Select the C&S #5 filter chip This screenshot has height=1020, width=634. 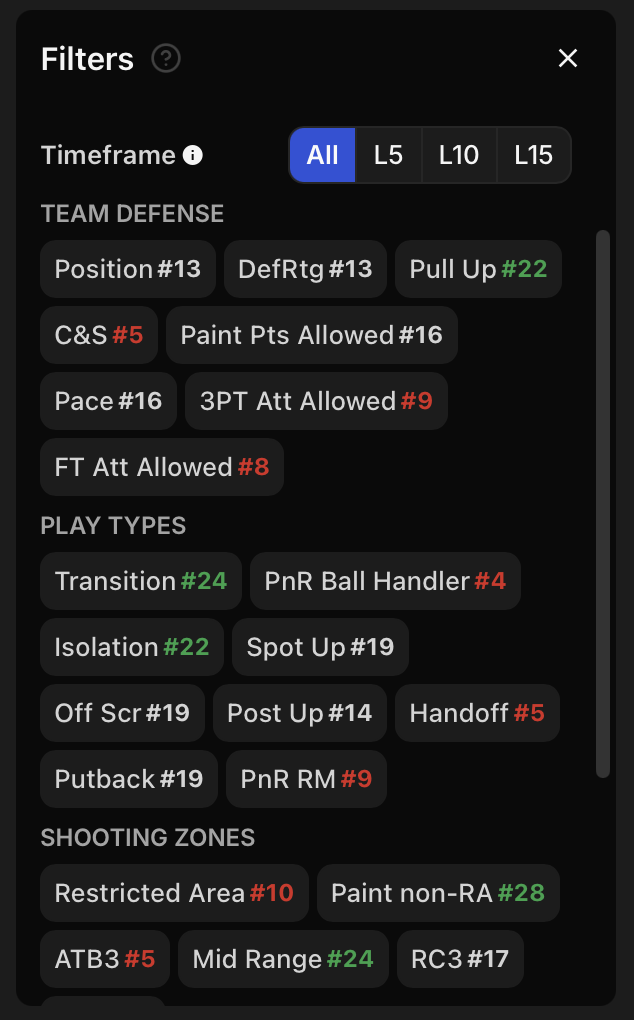(x=99, y=335)
